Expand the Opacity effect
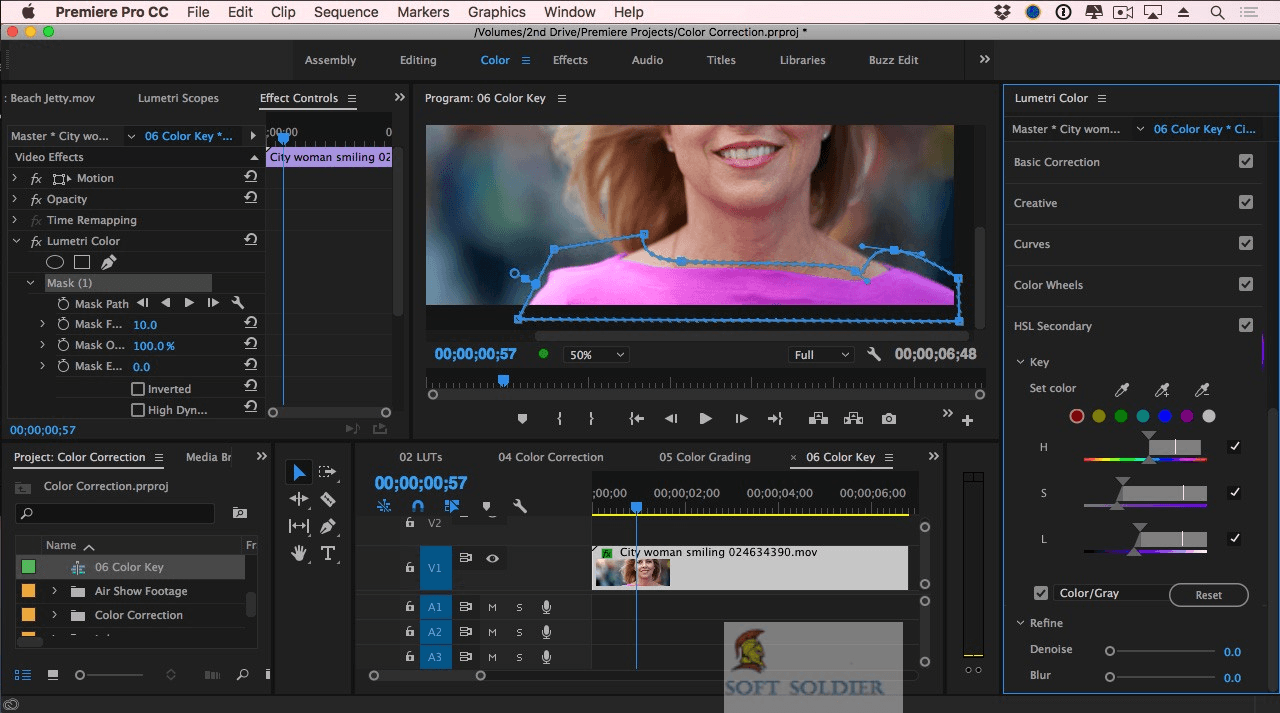 [15, 199]
